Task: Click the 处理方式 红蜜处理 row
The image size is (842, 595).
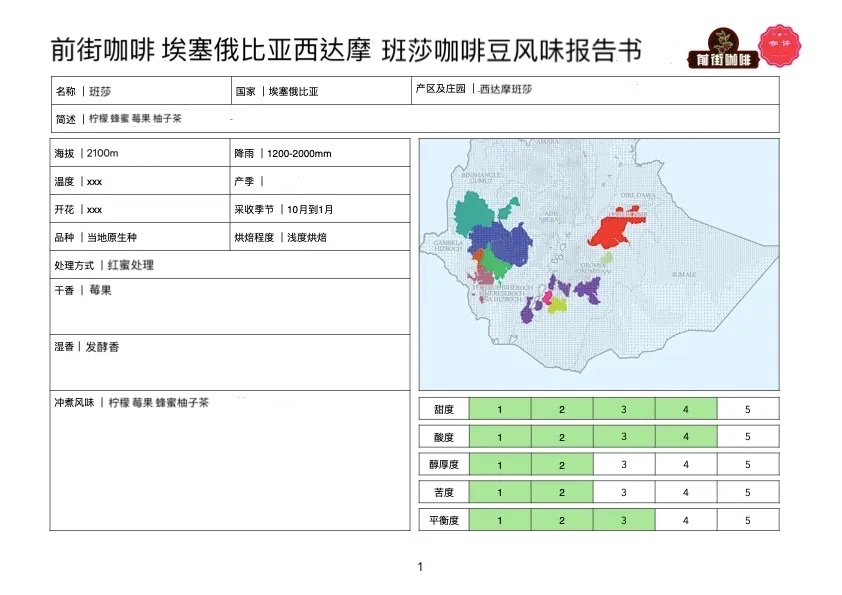Action: click(230, 265)
